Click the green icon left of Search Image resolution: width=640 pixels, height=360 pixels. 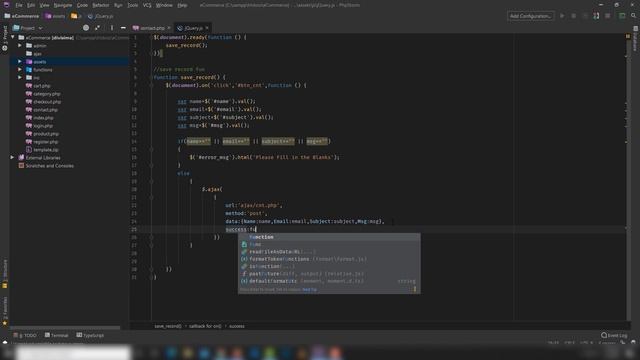tap(622, 16)
